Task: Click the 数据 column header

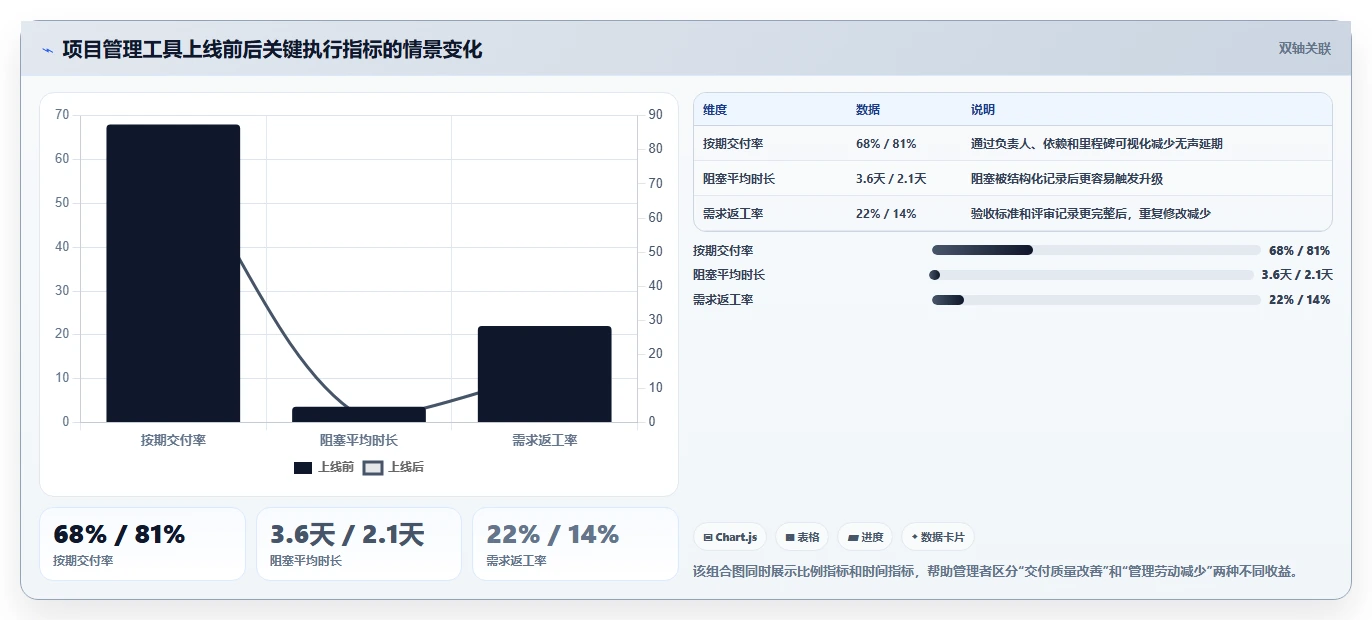Action: [868, 110]
